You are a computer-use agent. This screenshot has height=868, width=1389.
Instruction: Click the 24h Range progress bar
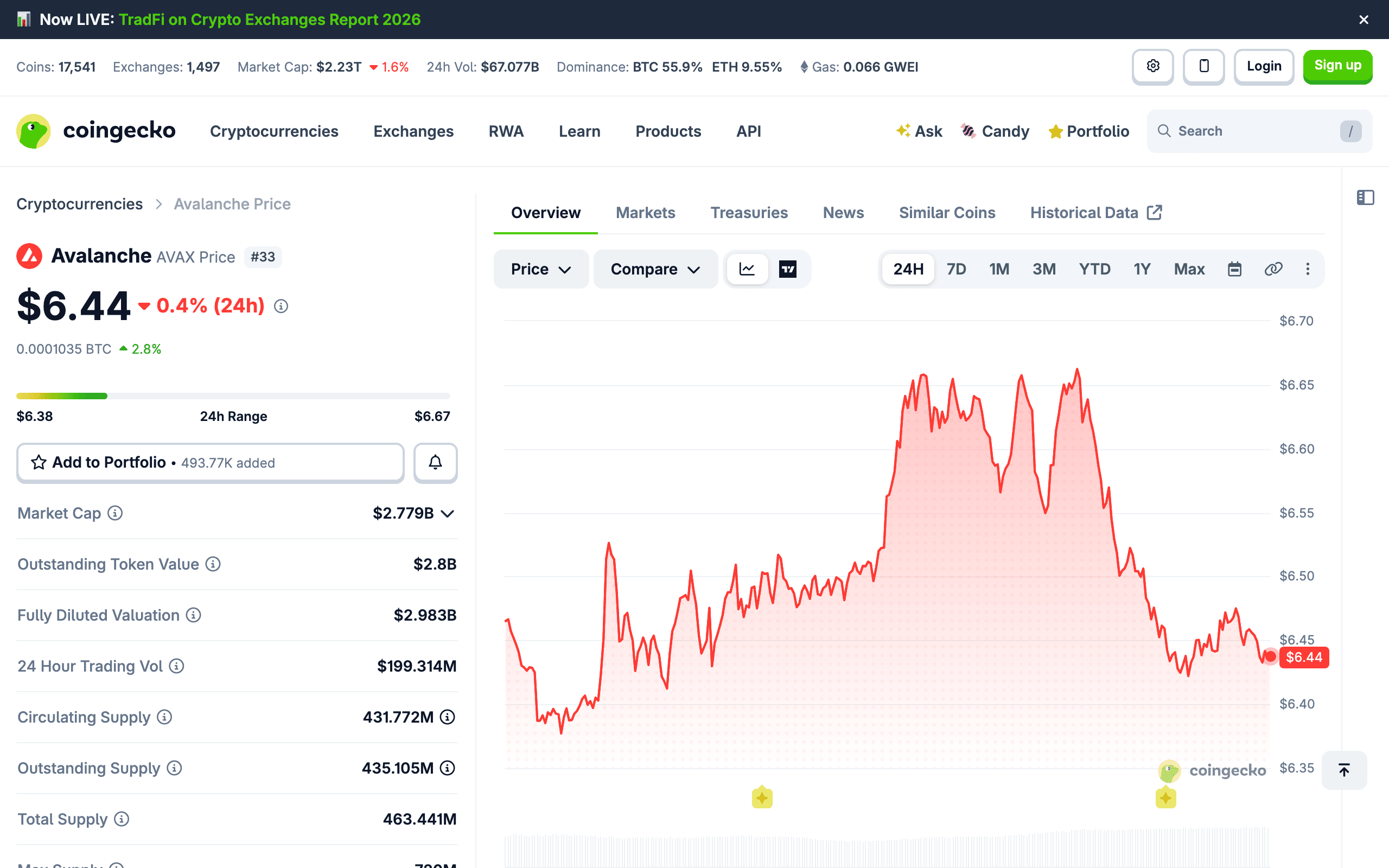(233, 396)
